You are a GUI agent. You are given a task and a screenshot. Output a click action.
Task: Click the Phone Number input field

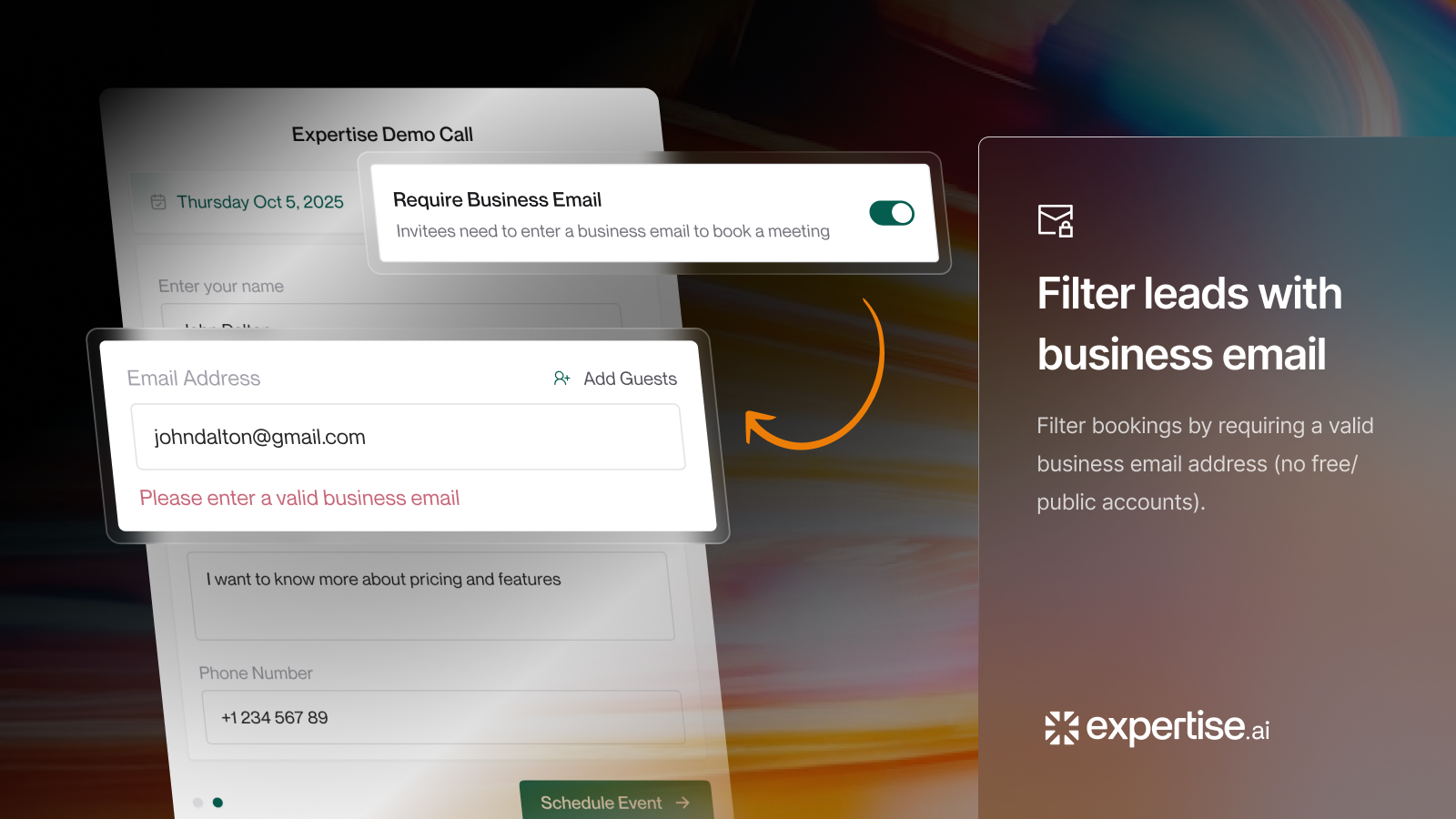click(x=444, y=717)
